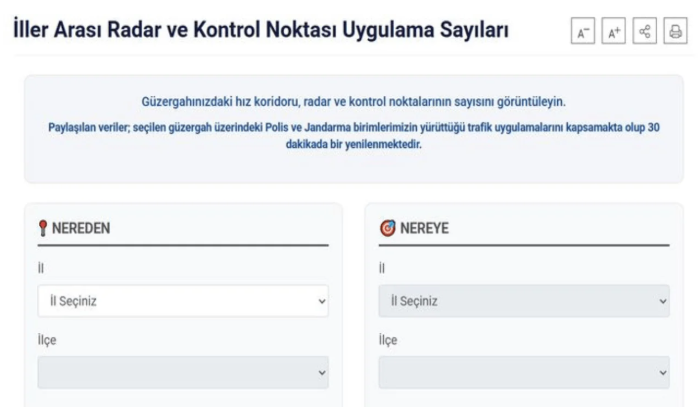The image size is (698, 419).
Task: Click the page title İller Arası Radar heading
Action: point(261,30)
